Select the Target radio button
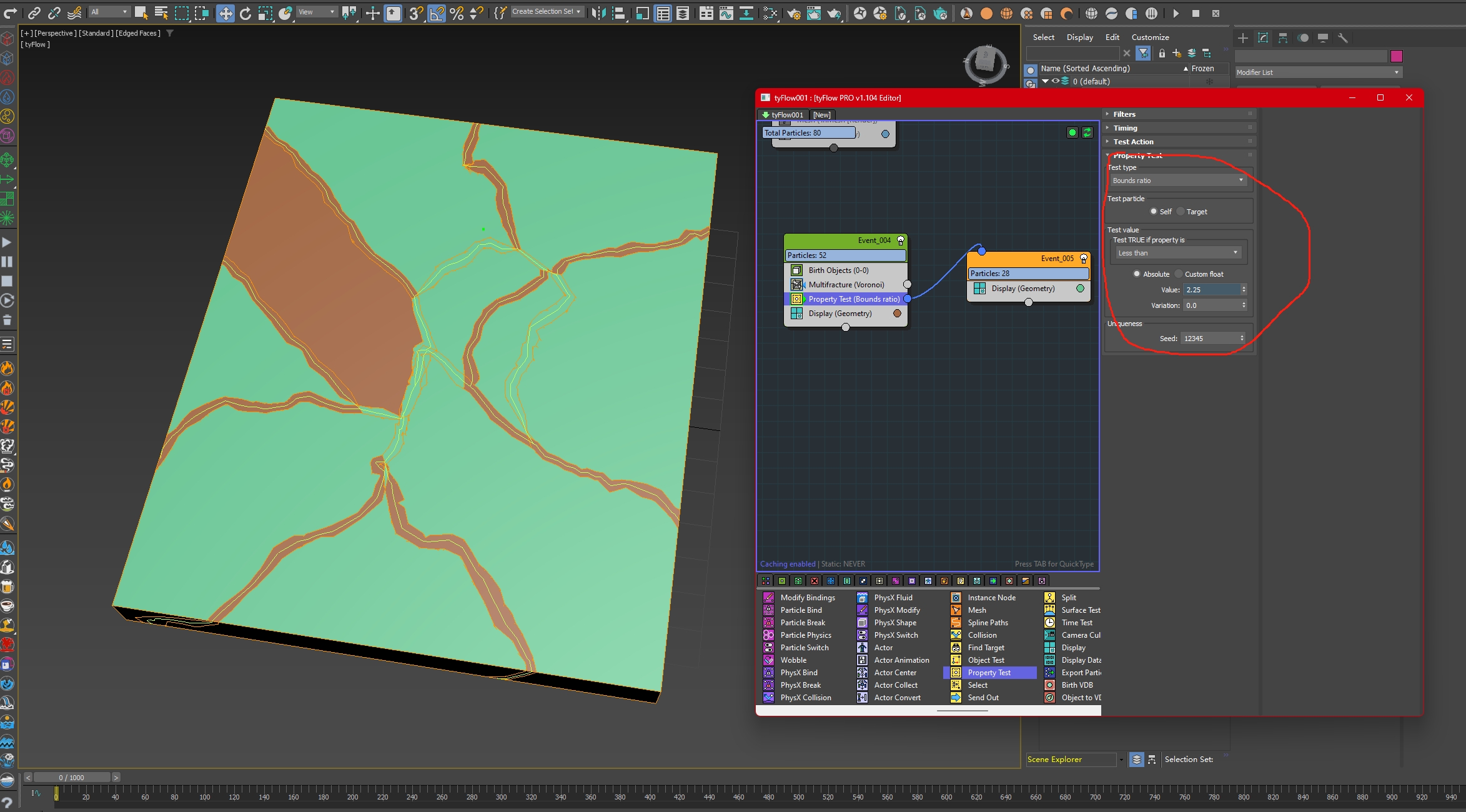The width and height of the screenshot is (1466, 812). point(1181,212)
